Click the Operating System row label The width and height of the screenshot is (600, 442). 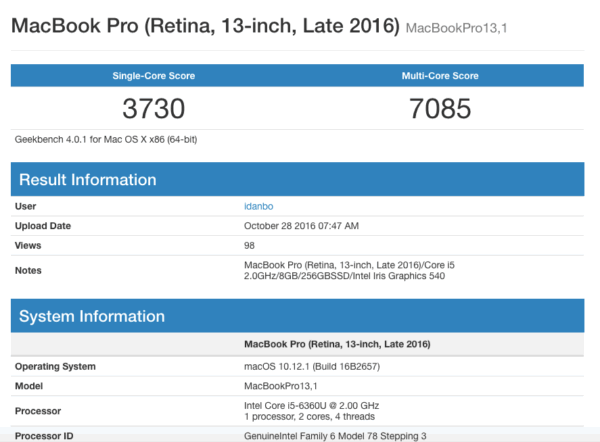point(56,365)
